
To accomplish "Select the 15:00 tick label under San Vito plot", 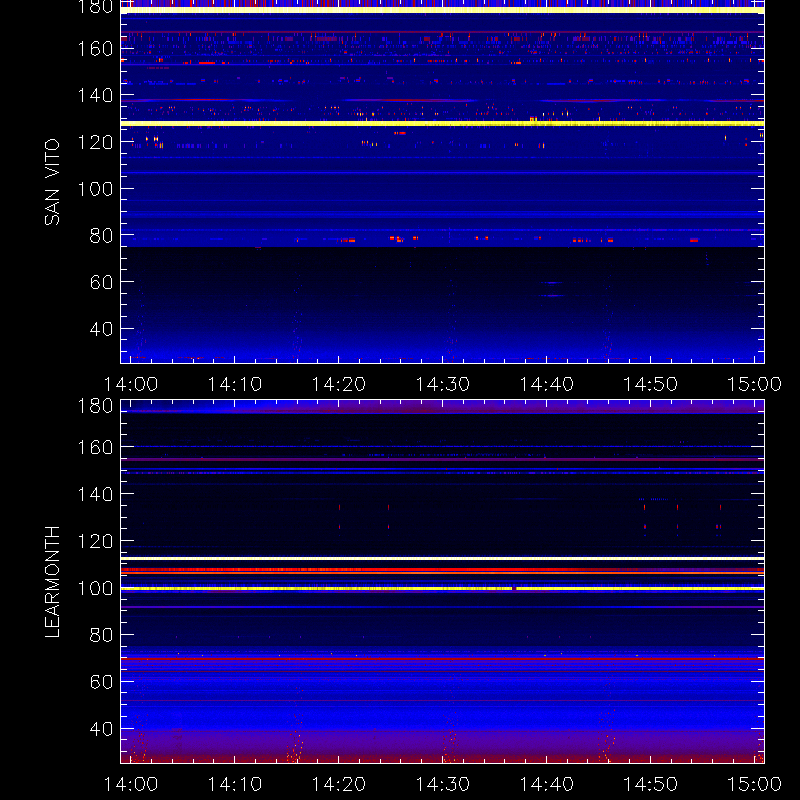I will (x=754, y=384).
